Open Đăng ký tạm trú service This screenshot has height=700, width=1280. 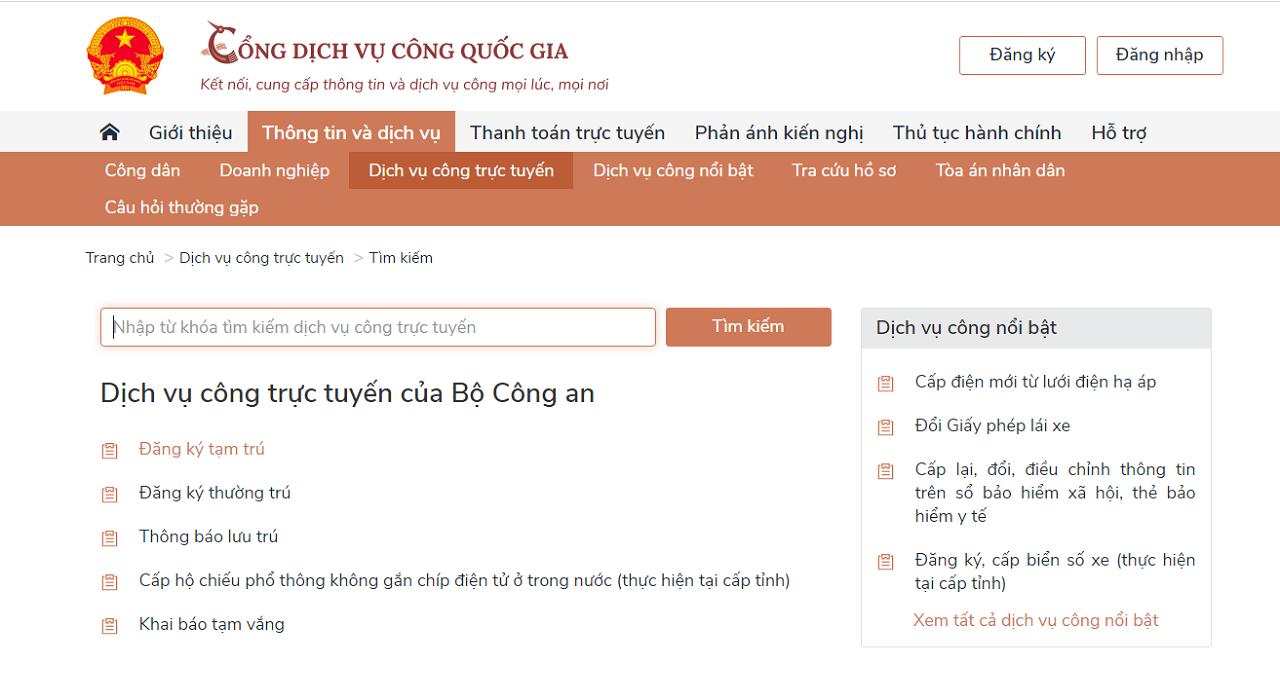202,449
